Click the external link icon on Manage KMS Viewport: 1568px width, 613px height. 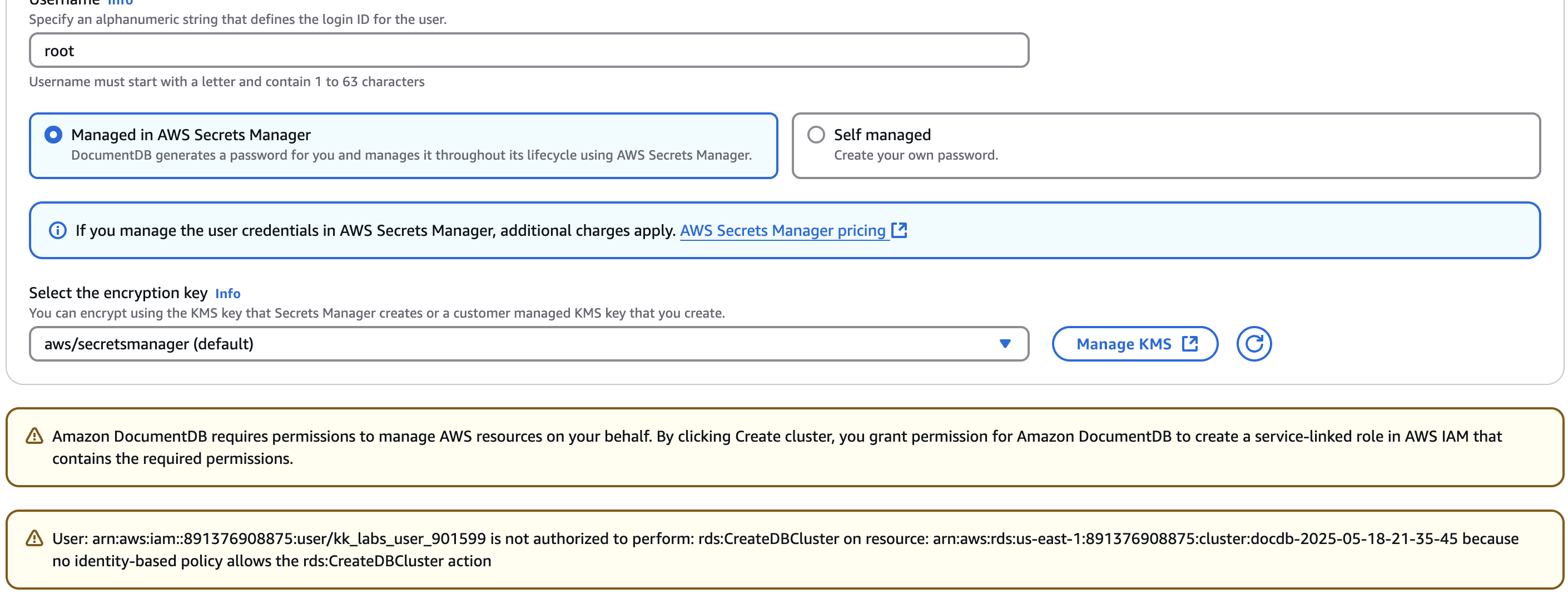tap(1189, 344)
